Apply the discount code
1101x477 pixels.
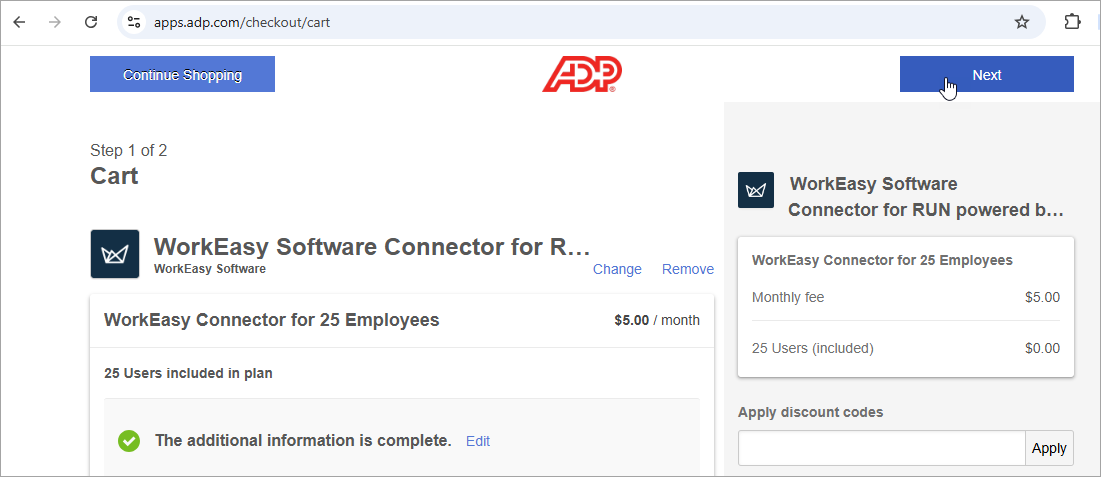coord(1050,448)
